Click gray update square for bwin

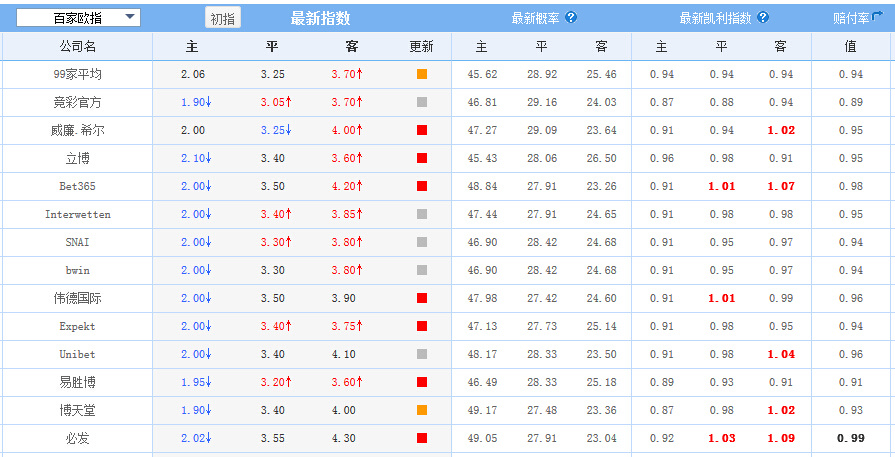click(x=422, y=270)
